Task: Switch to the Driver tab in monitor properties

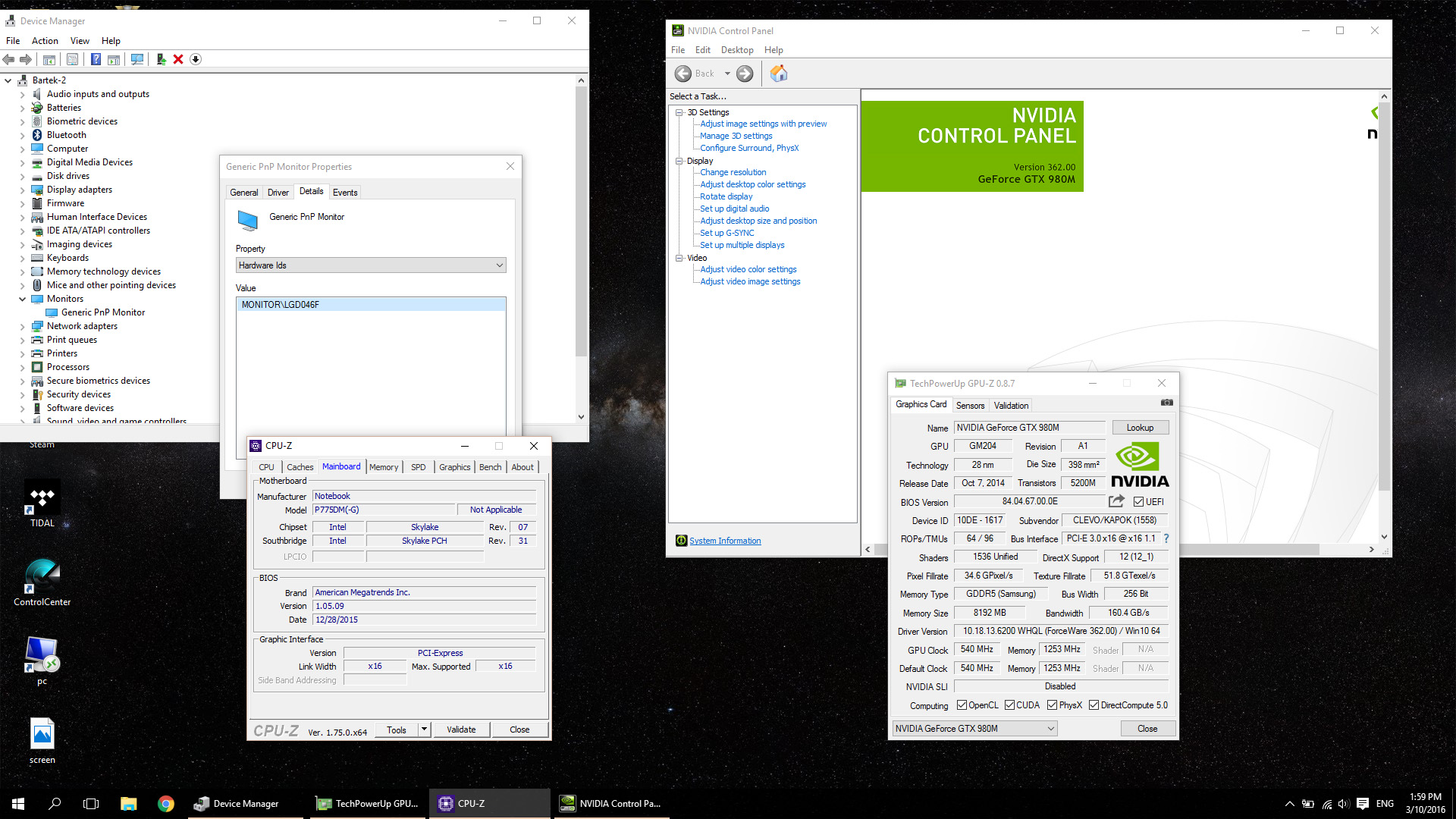Action: click(x=278, y=193)
